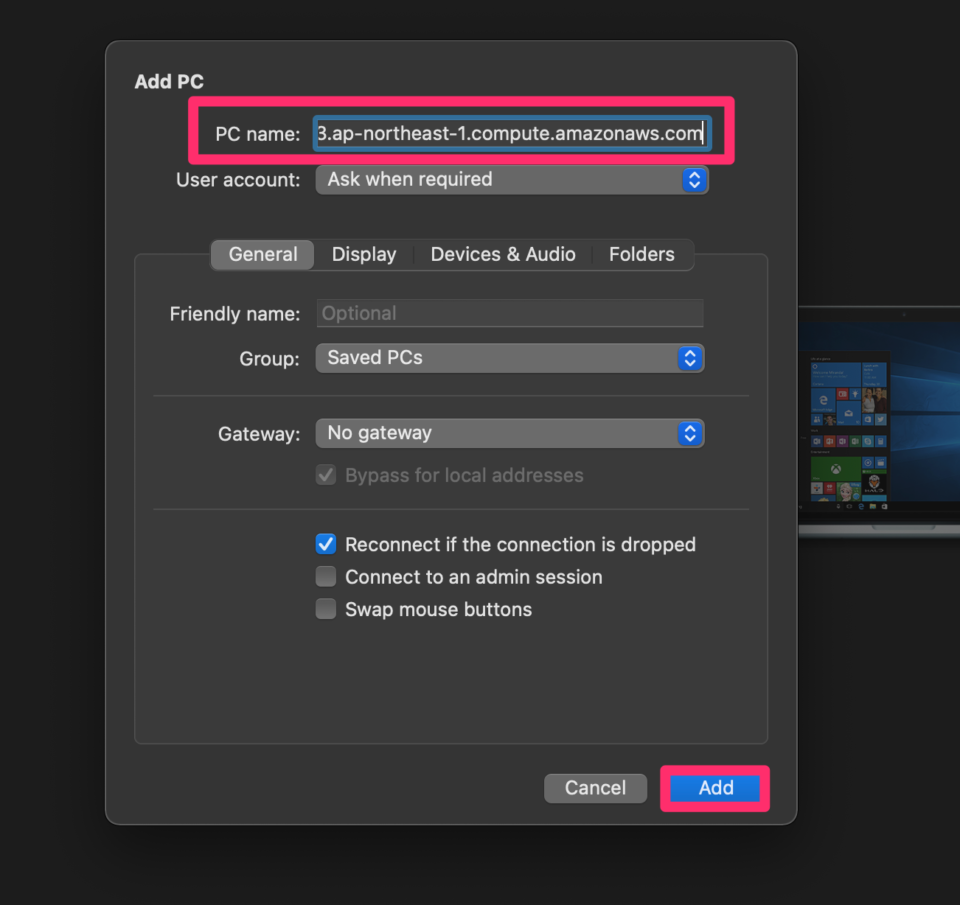Uncheck Reconnect if the connection is dropped

coord(326,544)
